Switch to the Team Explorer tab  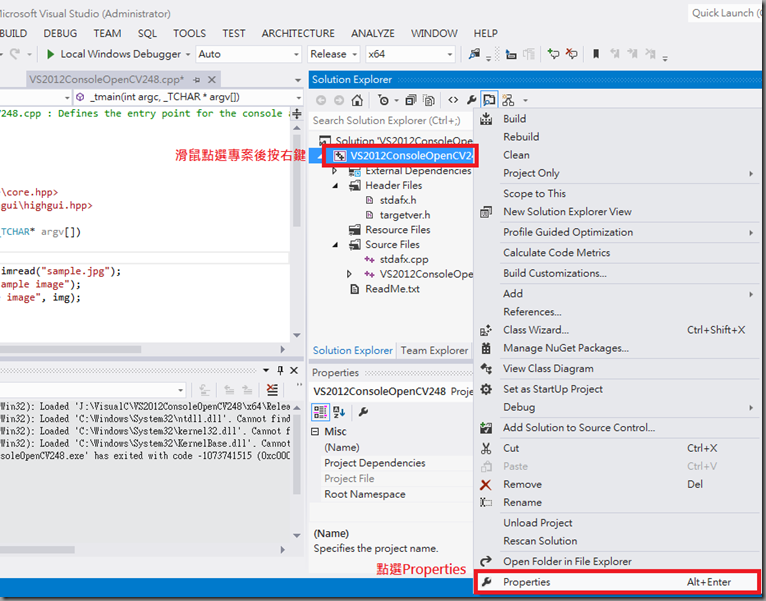coord(434,350)
